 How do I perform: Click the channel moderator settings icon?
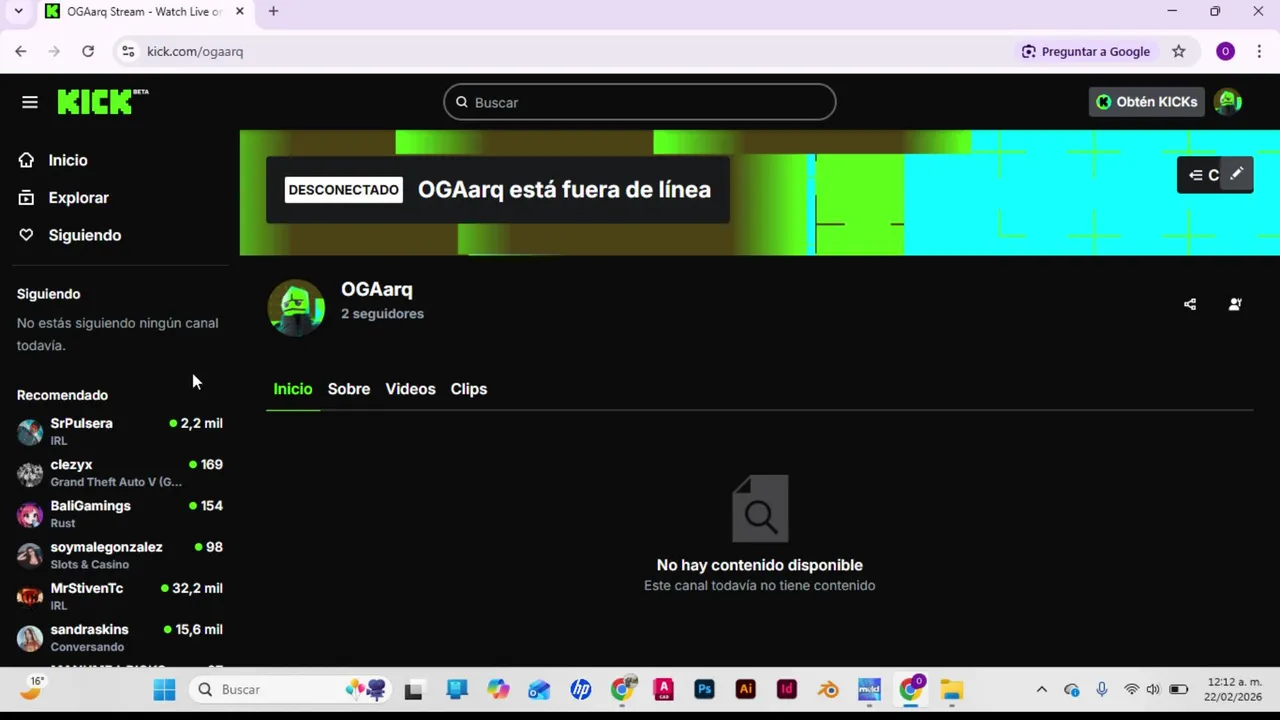(x=1235, y=305)
